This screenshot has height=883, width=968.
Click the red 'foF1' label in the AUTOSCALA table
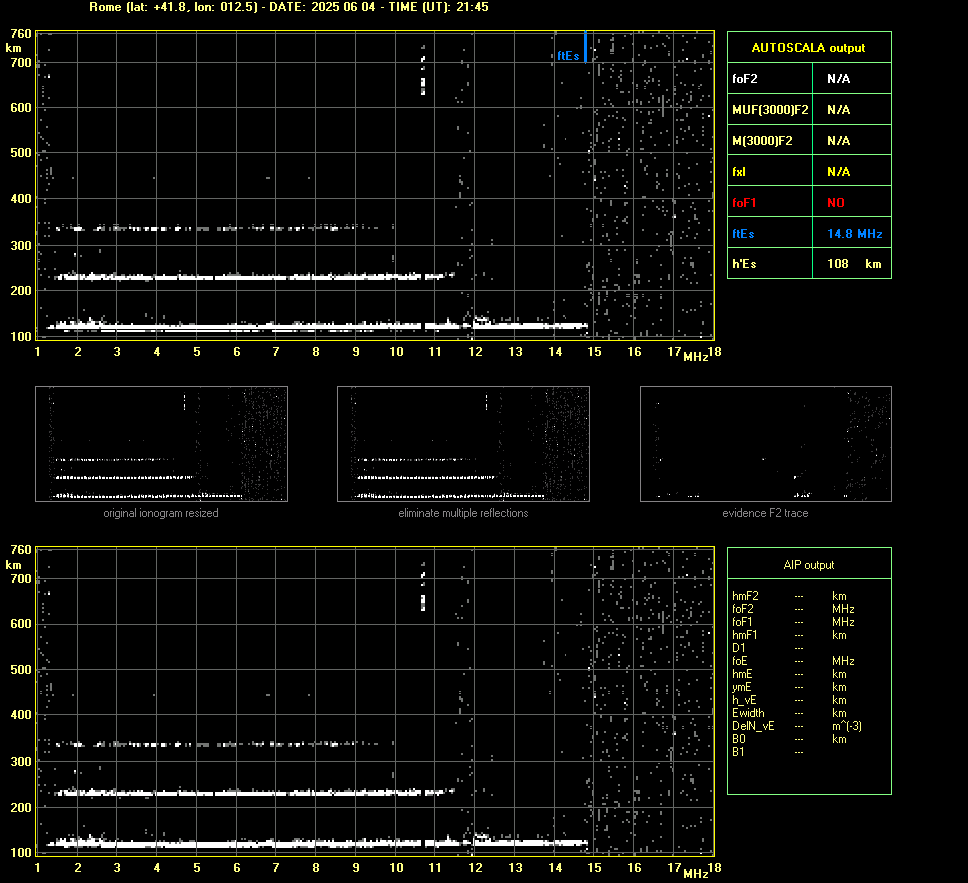744,203
